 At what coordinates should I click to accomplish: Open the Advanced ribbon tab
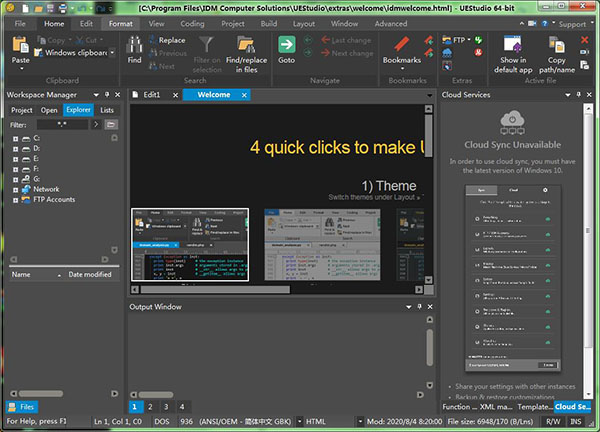point(391,24)
